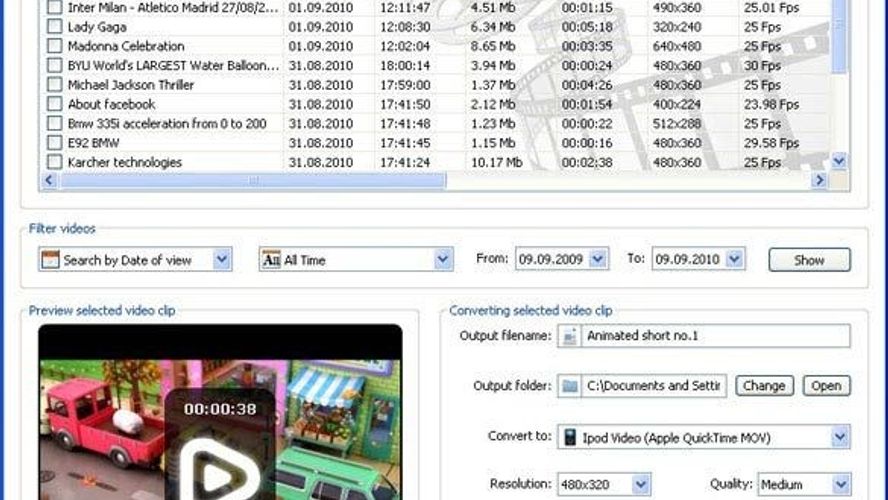The width and height of the screenshot is (888, 500).
Task: Select the 'Lady Gaga' video title
Action: 97,27
